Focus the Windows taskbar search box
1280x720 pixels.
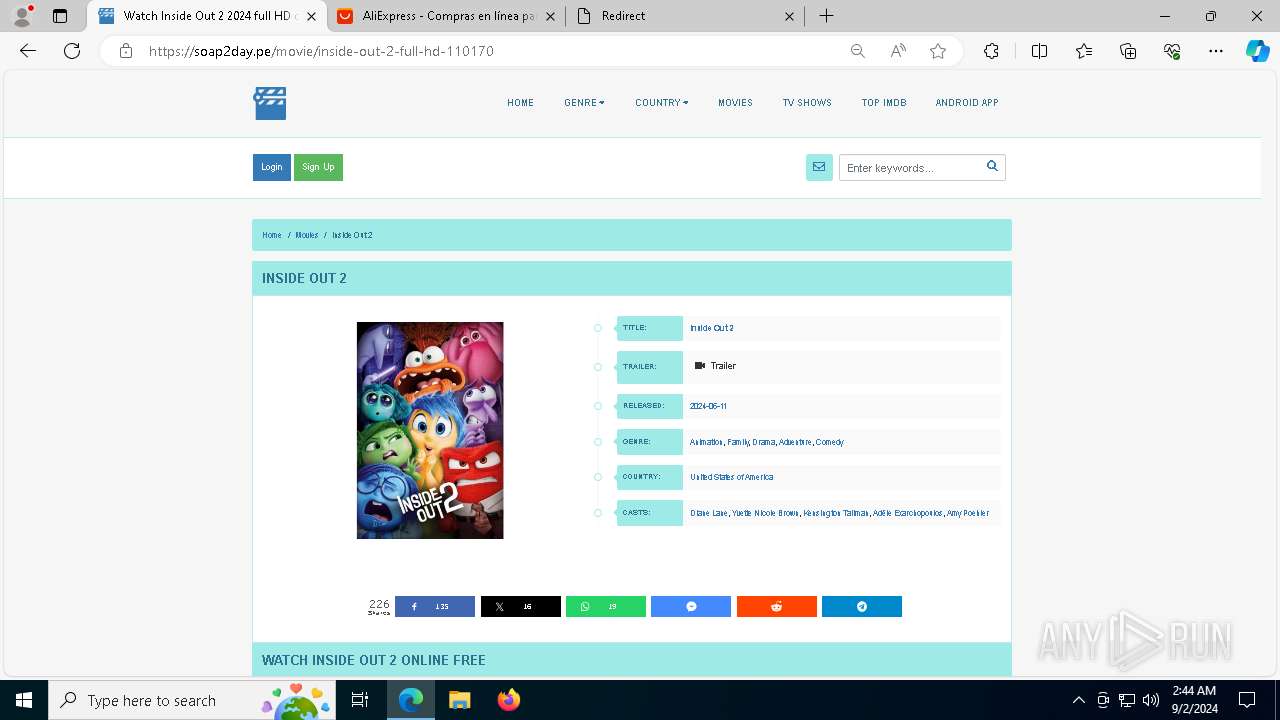192,700
